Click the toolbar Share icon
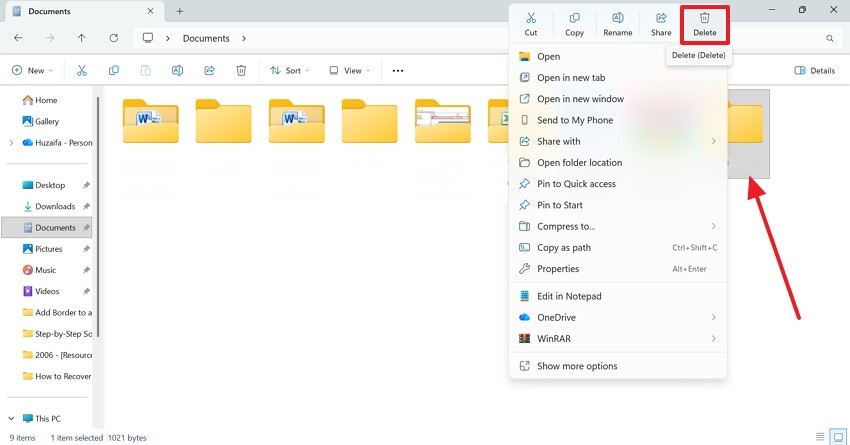 pyautogui.click(x=209, y=70)
